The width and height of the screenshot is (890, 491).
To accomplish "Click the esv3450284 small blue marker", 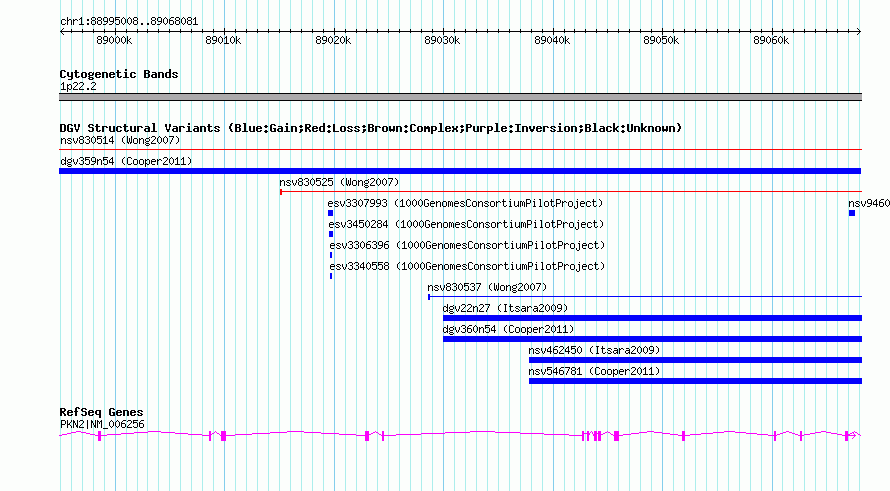I will (x=331, y=234).
